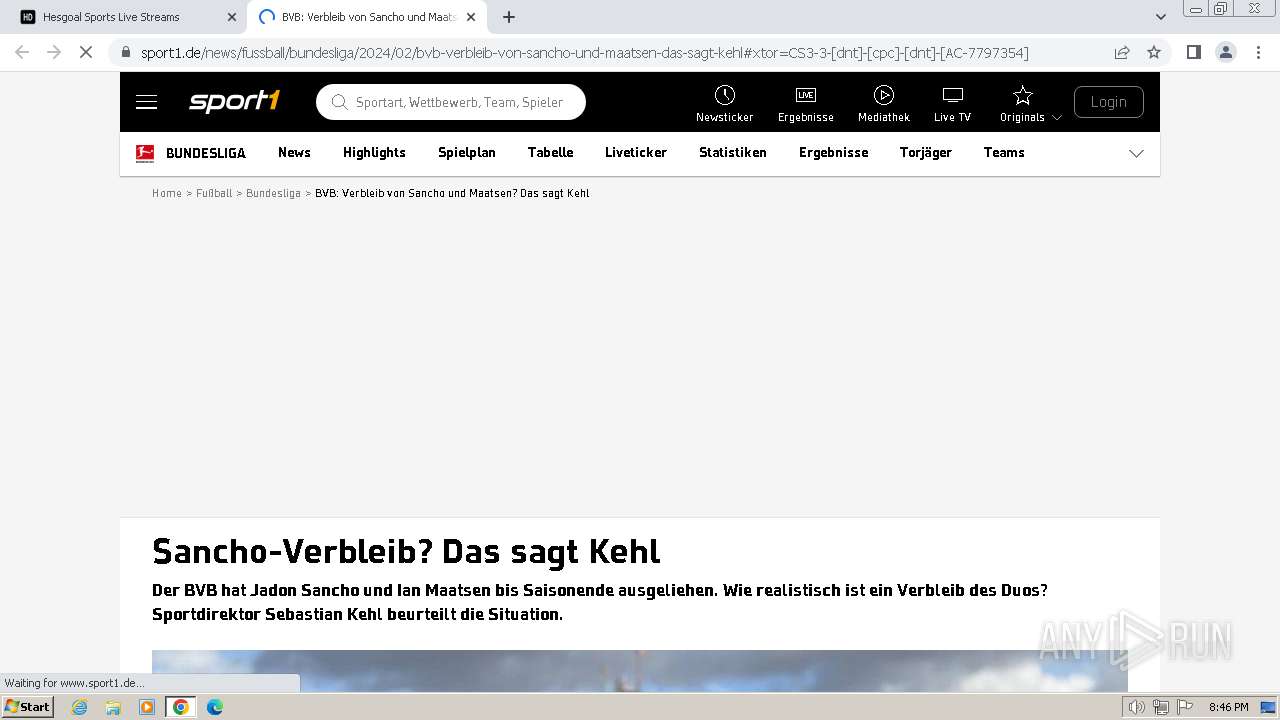This screenshot has height=720, width=1280.
Task: Expand the Bundesliga navigation chevron
Action: tap(1136, 153)
